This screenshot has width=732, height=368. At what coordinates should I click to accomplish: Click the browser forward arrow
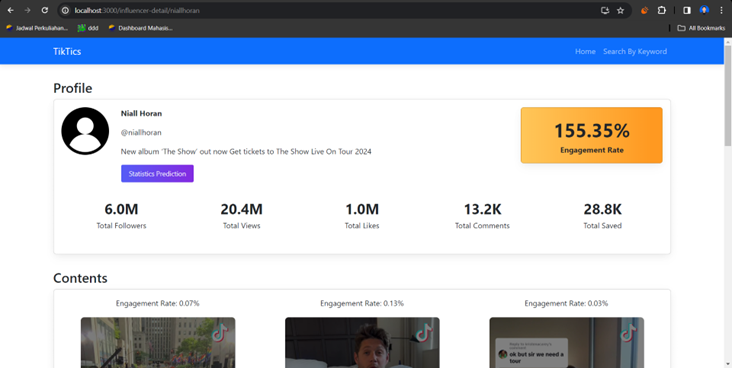coord(28,10)
